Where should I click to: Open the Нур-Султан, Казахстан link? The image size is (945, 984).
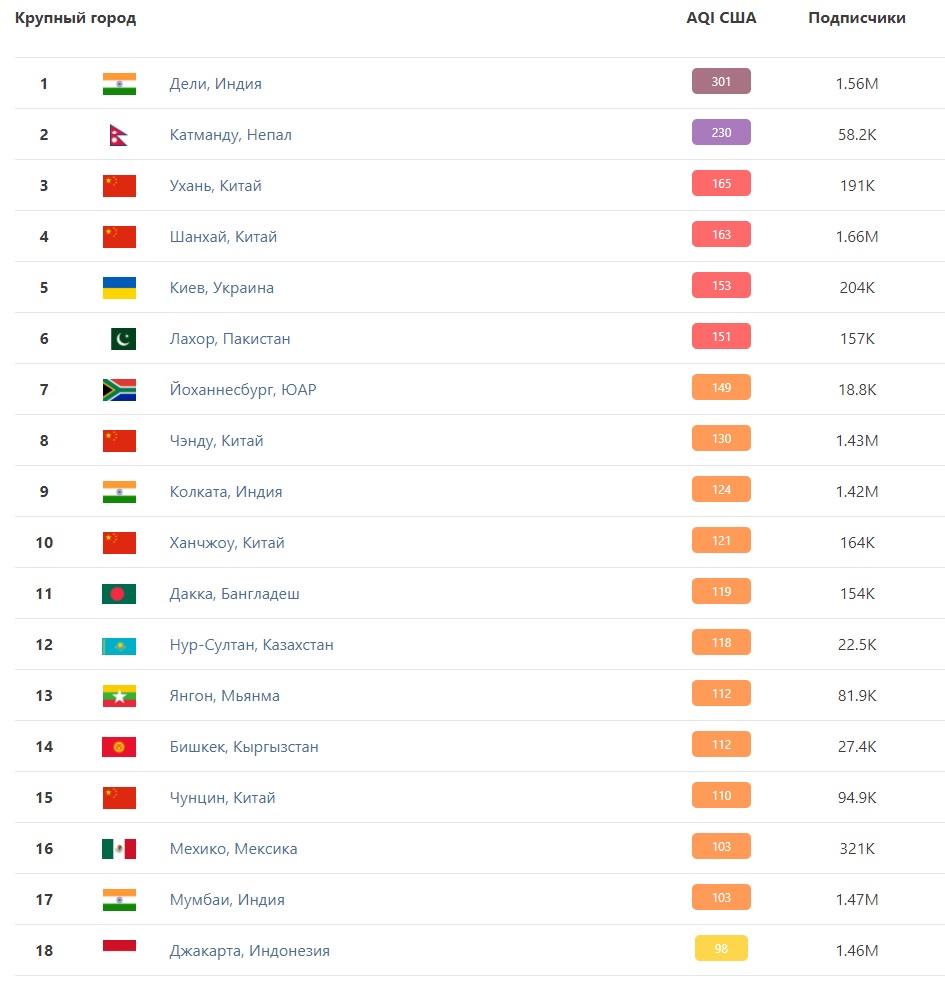pos(251,644)
